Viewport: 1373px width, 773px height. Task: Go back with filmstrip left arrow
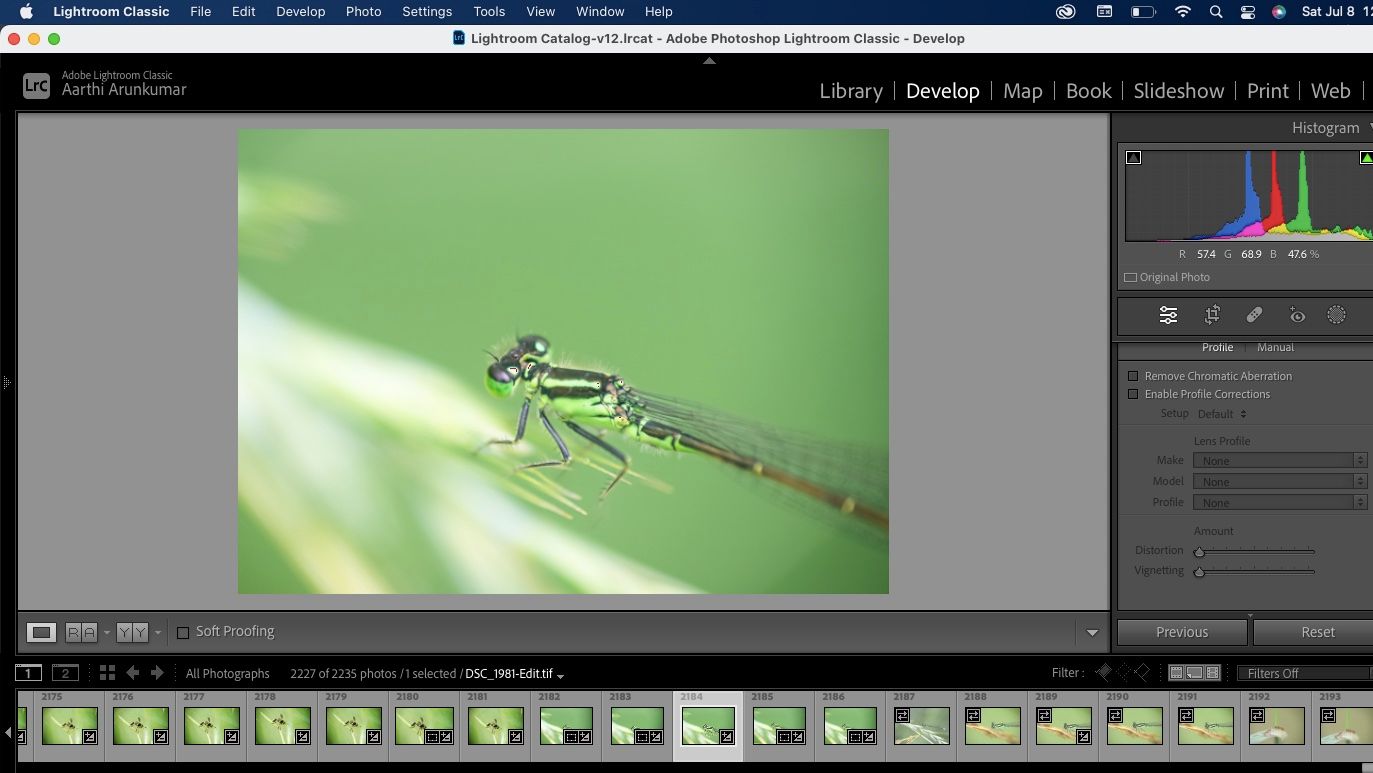point(132,673)
